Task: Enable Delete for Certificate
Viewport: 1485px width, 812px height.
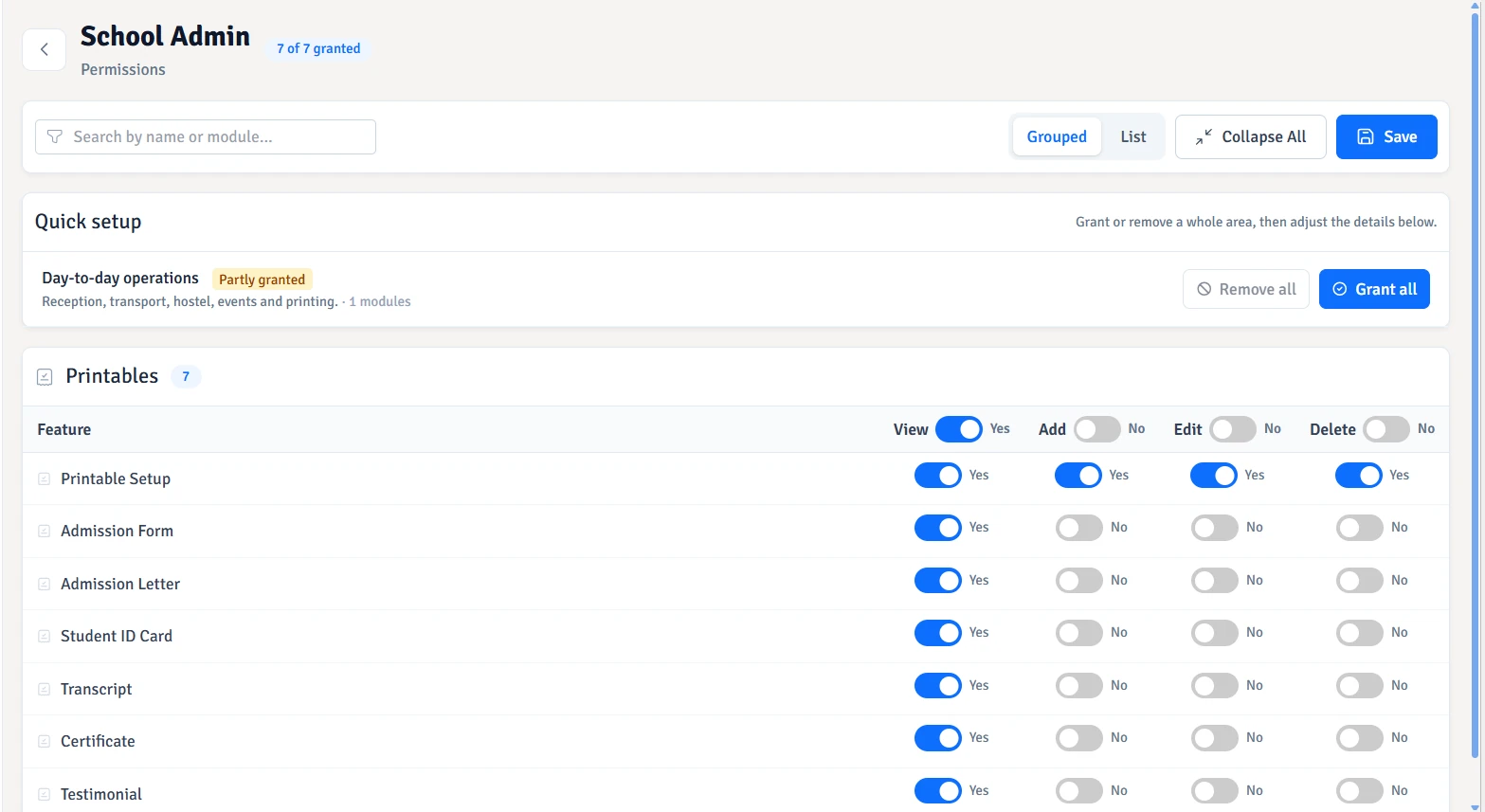Action: click(1360, 738)
